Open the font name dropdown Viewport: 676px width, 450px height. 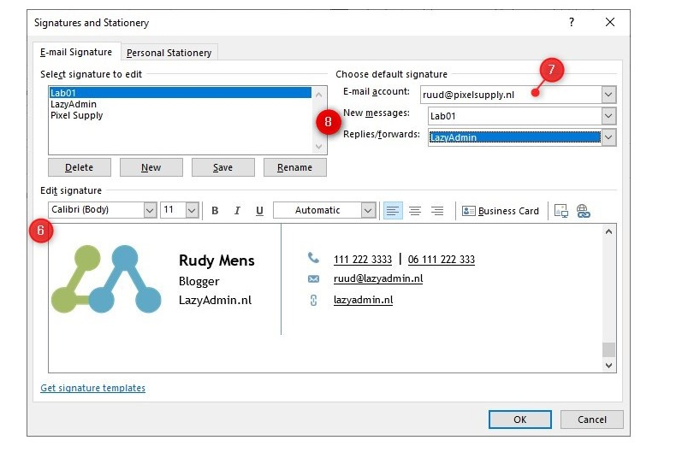coord(150,211)
